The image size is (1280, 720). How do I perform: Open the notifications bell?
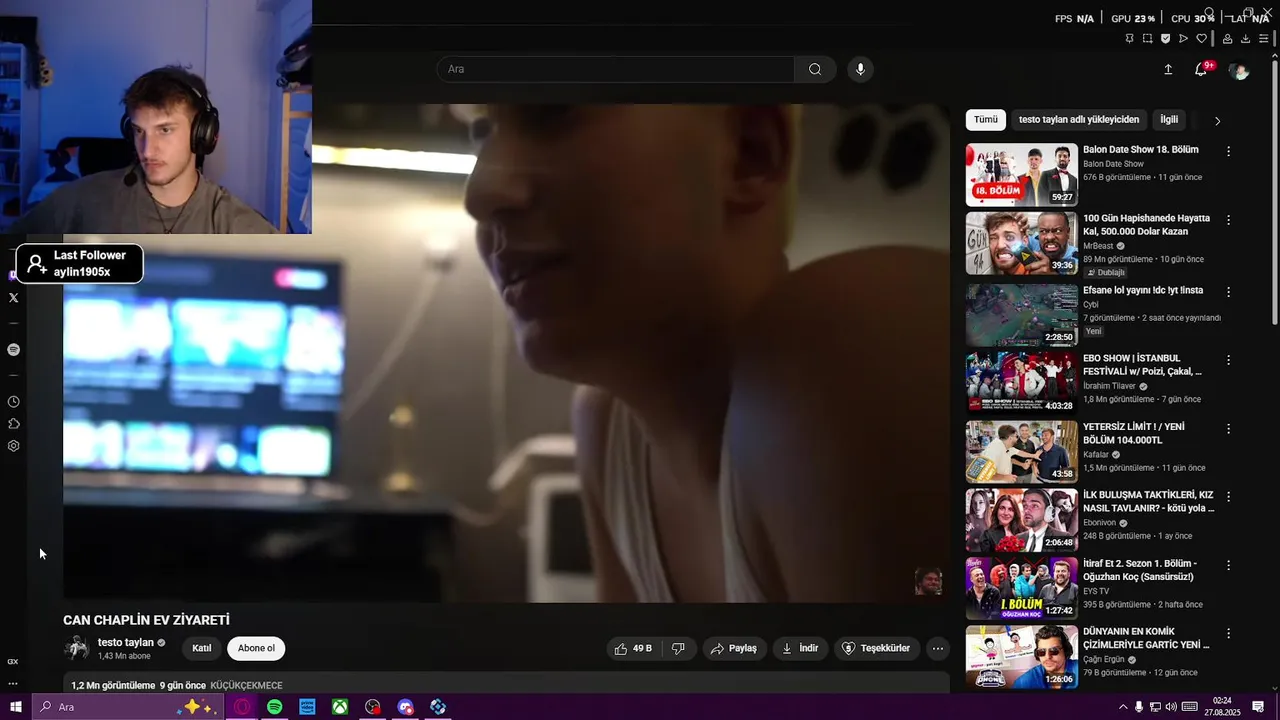pyautogui.click(x=1201, y=69)
